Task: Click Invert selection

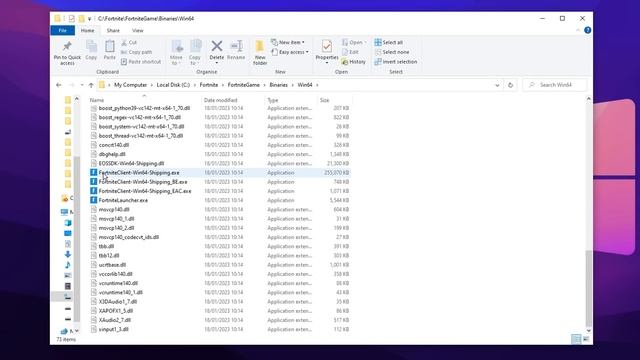Action: point(396,62)
